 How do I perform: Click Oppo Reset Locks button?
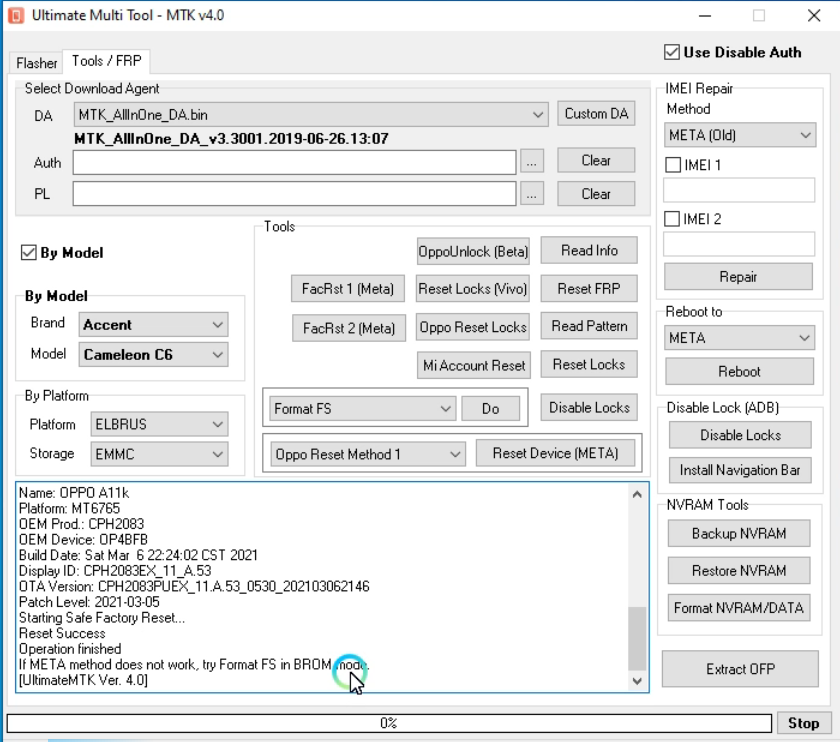[x=472, y=327]
